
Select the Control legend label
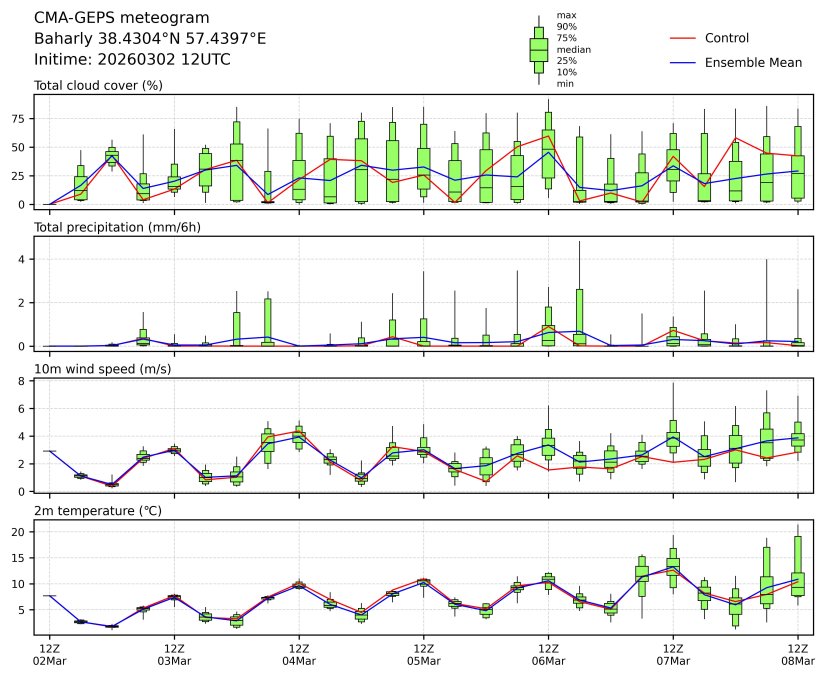tap(727, 38)
